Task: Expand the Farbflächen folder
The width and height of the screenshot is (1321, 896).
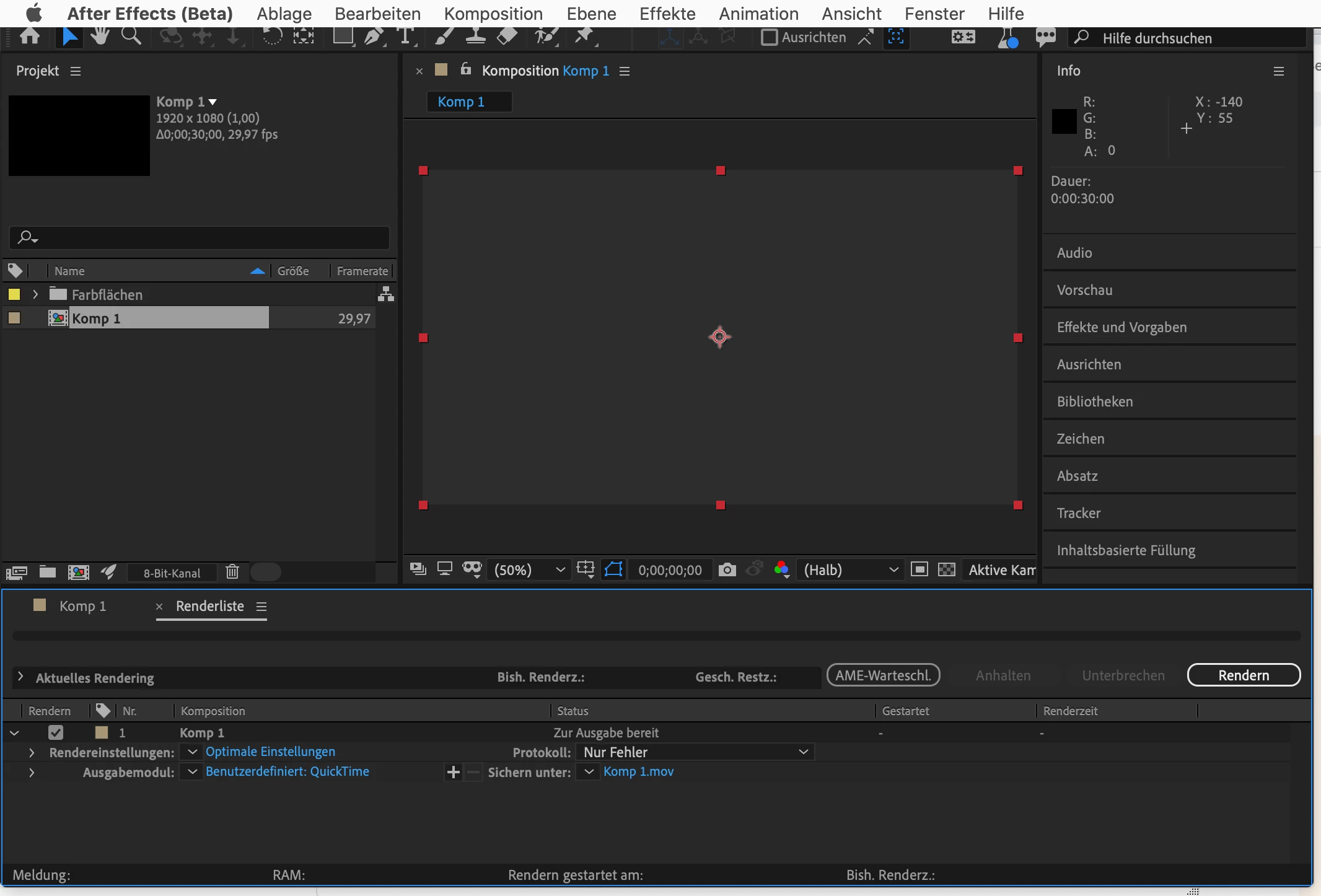Action: [35, 295]
